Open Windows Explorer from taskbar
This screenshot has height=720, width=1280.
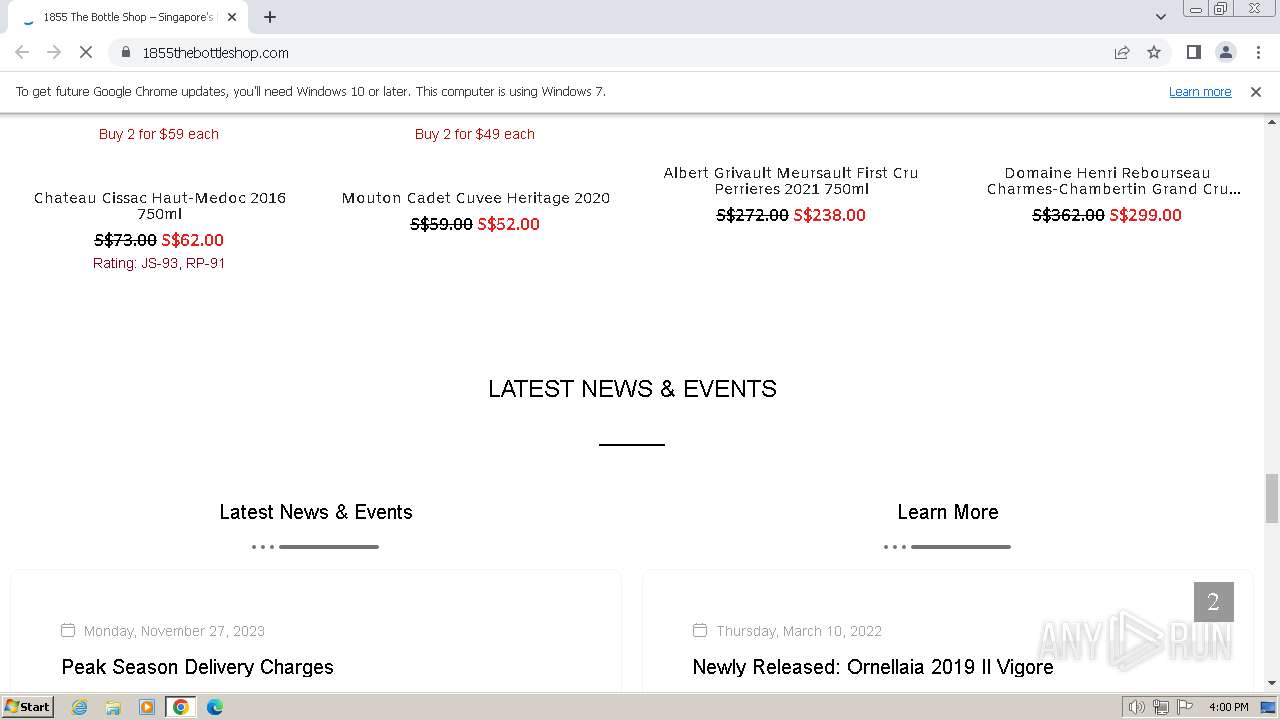coord(113,707)
